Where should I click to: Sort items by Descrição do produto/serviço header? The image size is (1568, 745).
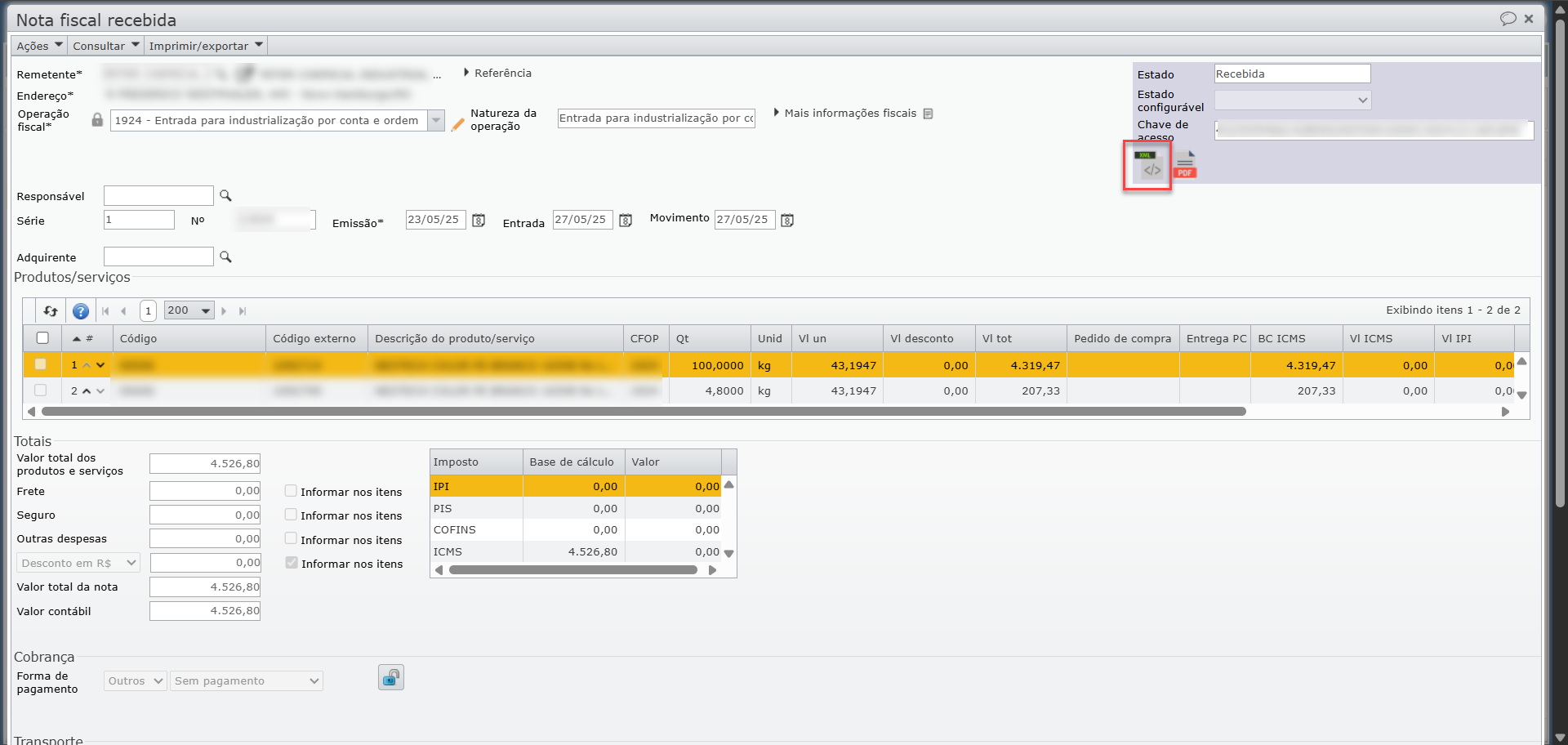496,339
